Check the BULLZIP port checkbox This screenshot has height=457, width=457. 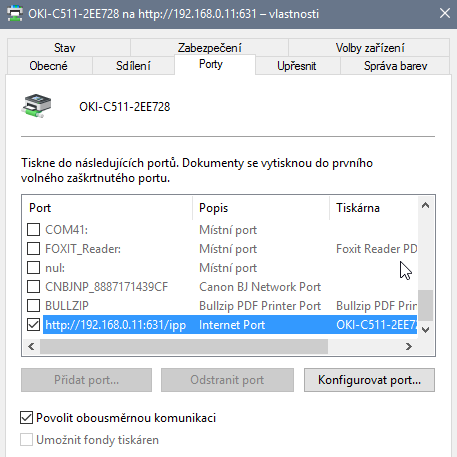point(33,306)
